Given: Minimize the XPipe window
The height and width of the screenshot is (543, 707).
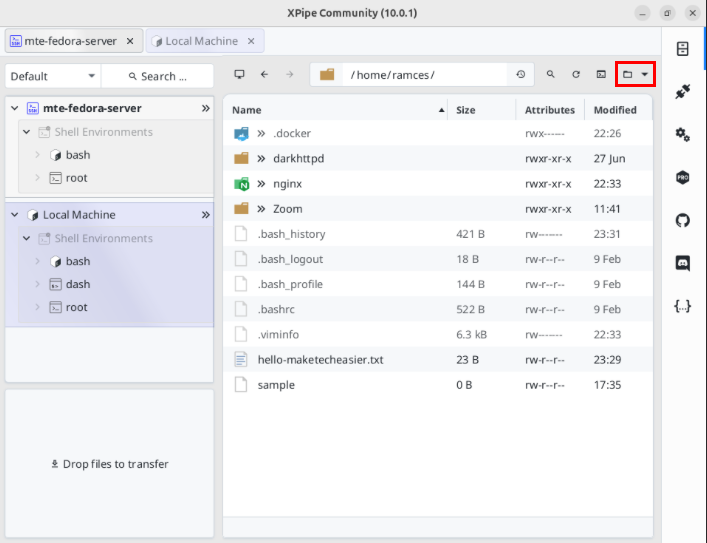Looking at the screenshot, I should coord(642,13).
